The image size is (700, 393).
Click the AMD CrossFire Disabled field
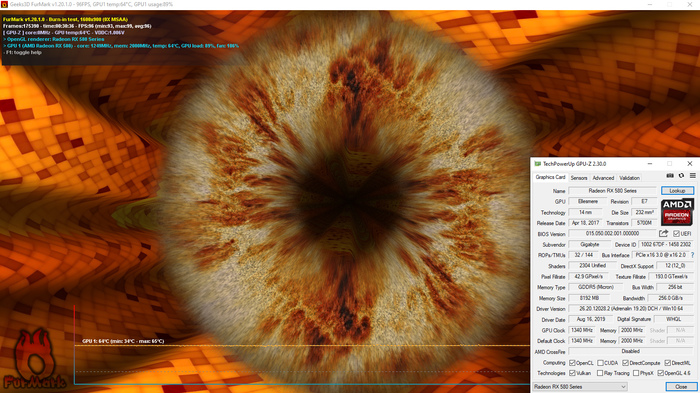(631, 351)
